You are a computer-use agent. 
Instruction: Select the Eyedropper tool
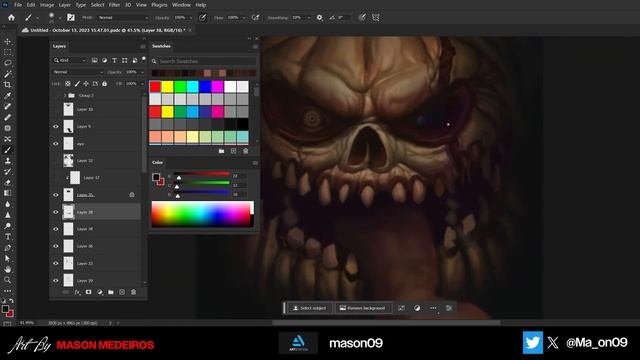7,96
